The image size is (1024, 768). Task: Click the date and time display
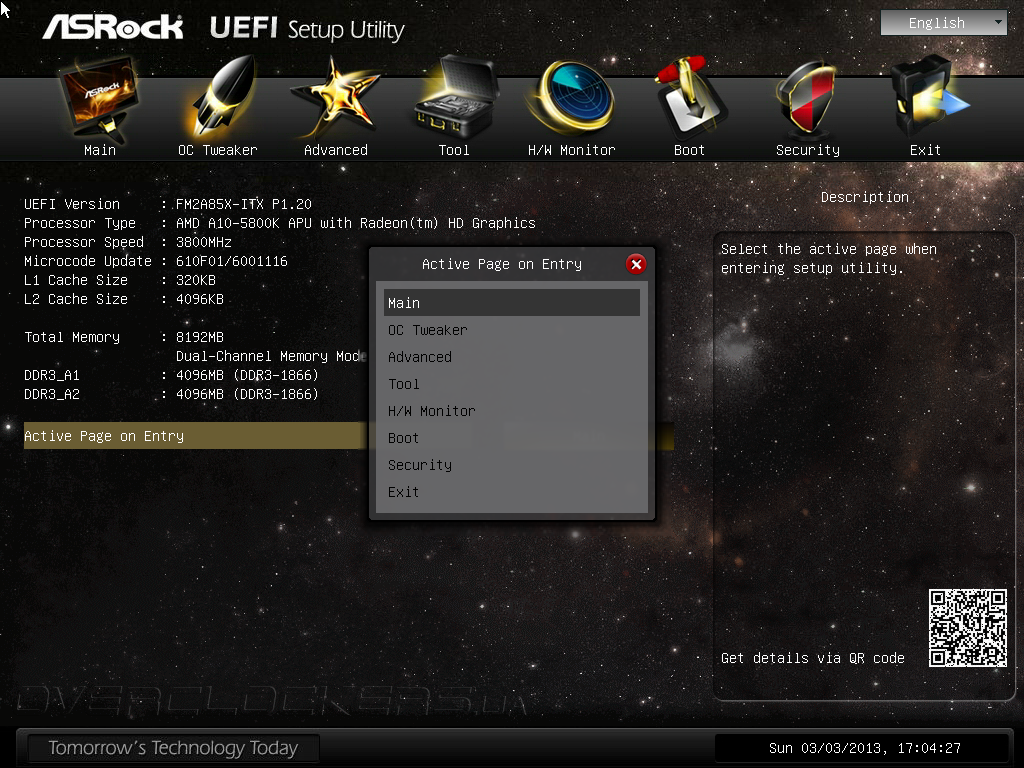coord(865,748)
